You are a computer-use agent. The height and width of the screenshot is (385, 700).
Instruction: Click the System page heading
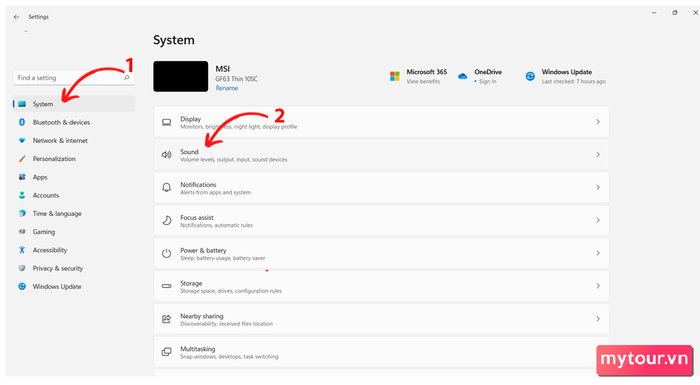point(174,40)
